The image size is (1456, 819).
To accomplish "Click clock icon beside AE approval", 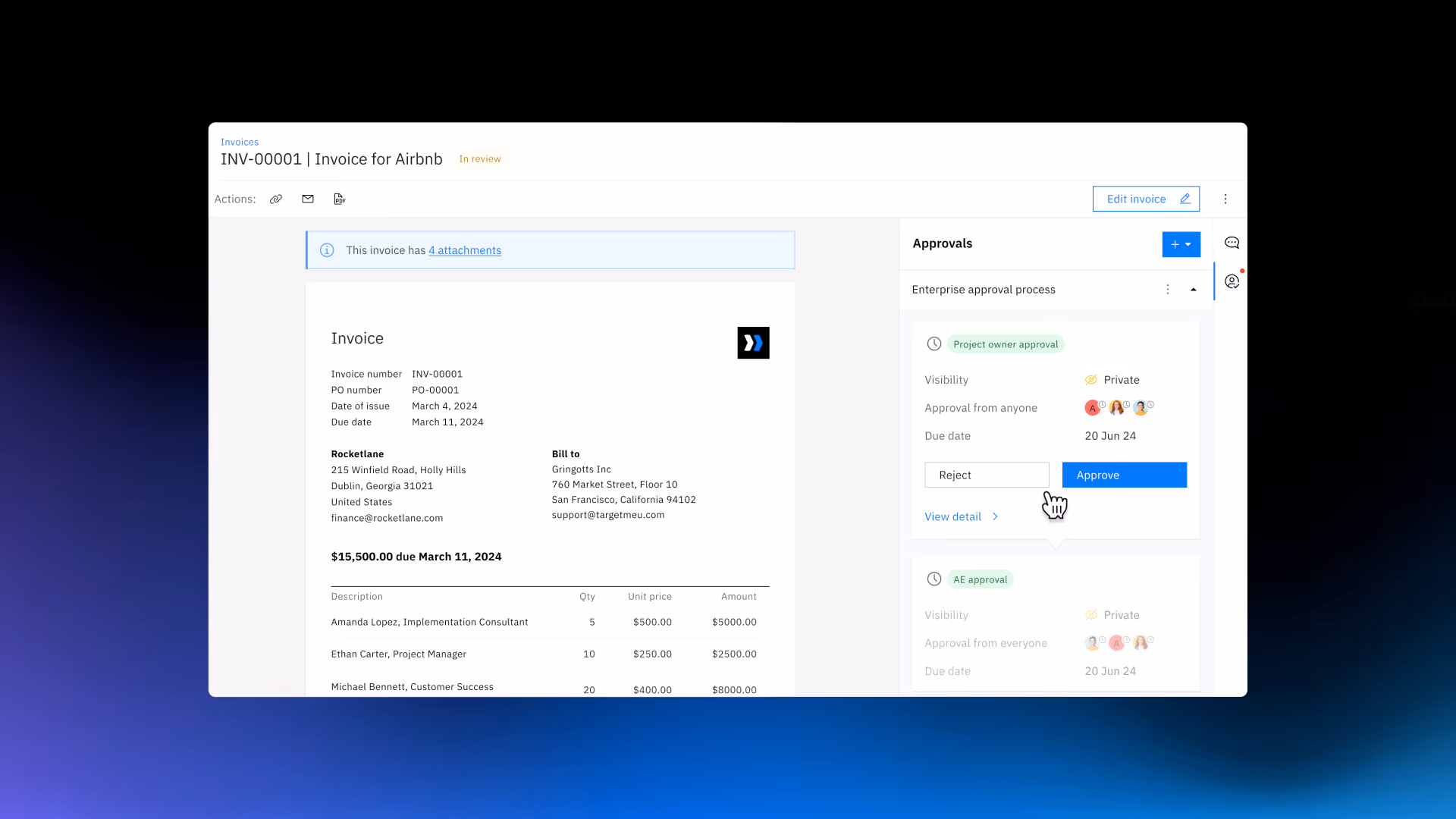I will point(934,579).
